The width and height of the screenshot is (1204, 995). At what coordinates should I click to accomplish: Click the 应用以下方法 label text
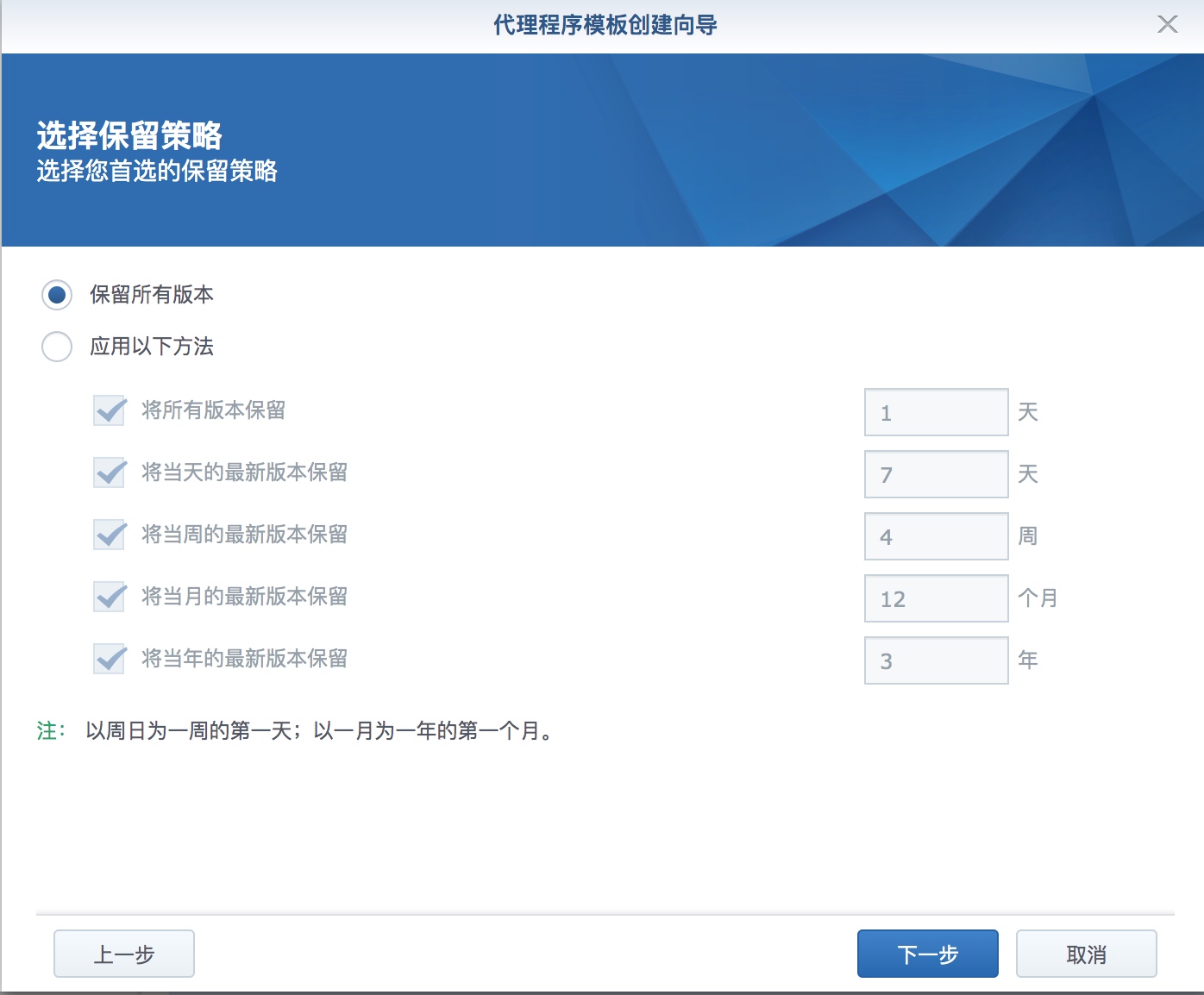point(152,347)
